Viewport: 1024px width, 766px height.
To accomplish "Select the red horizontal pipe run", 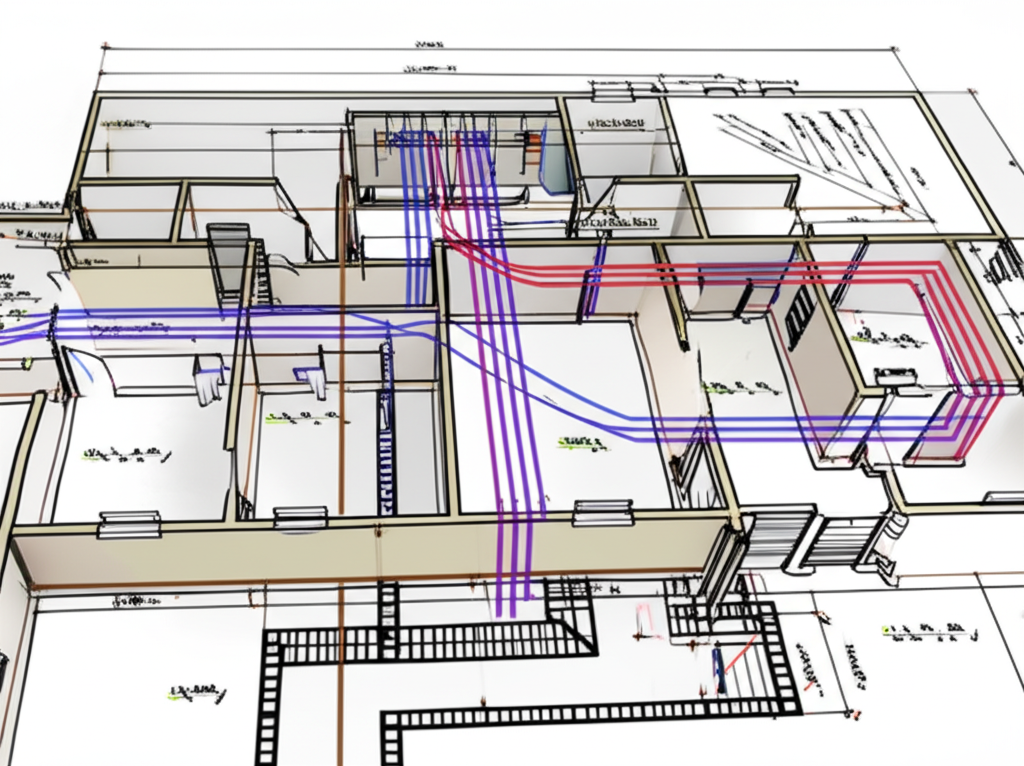I will coord(700,272).
